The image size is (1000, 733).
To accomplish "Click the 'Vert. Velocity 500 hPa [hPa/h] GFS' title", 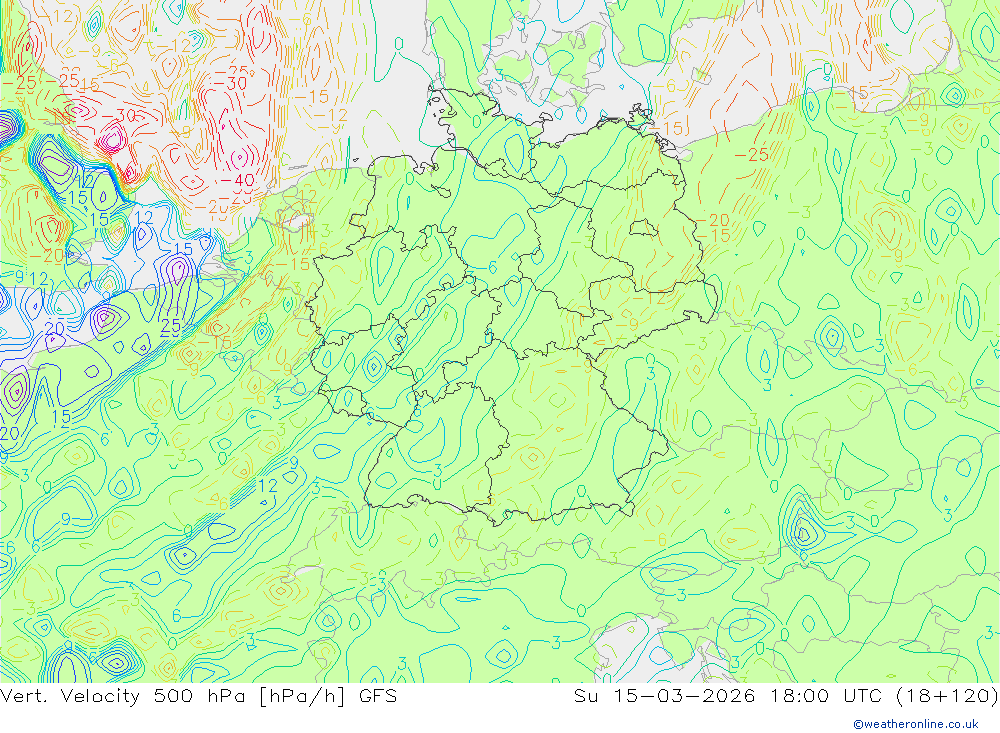I will click(x=198, y=696).
